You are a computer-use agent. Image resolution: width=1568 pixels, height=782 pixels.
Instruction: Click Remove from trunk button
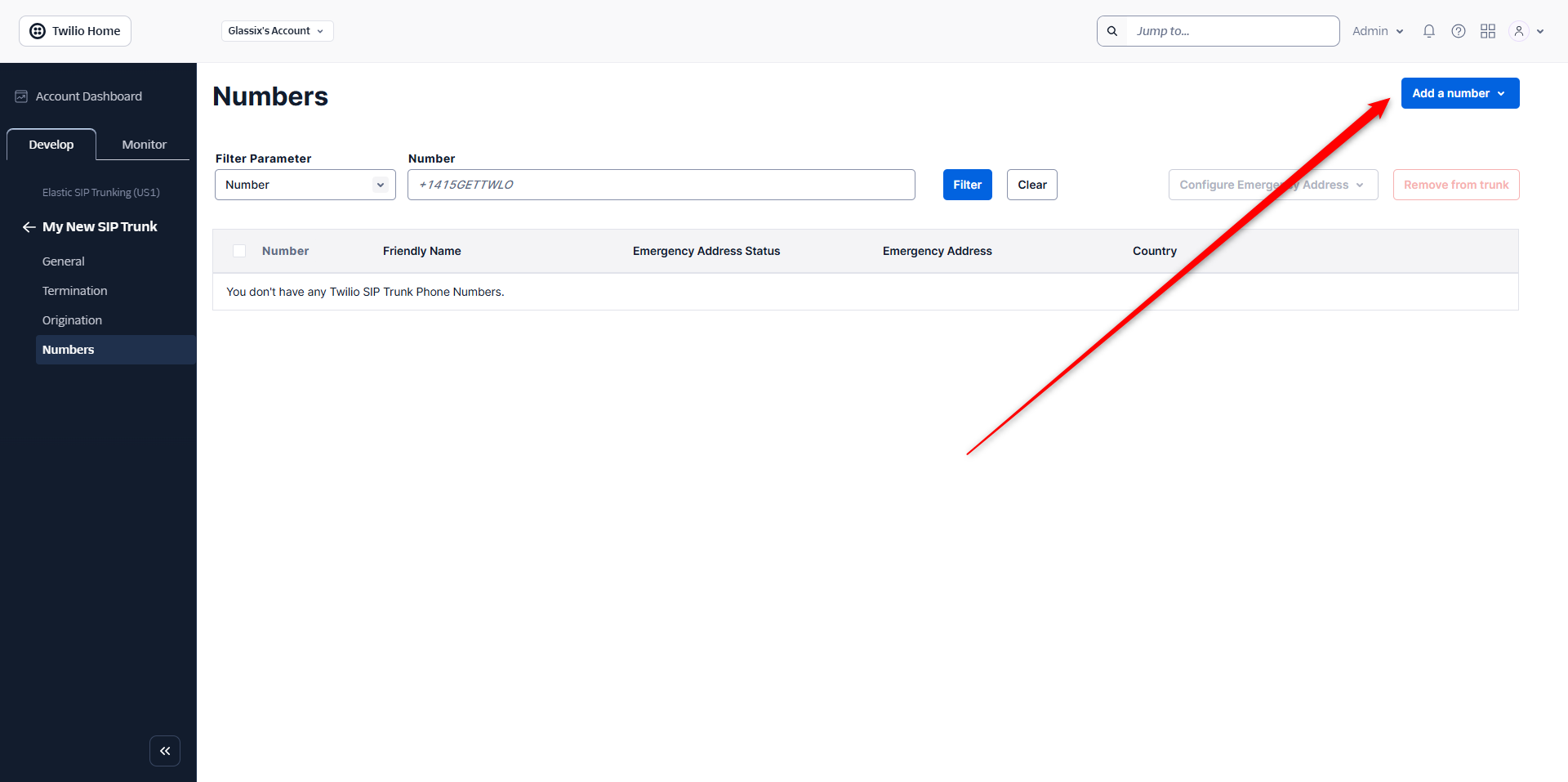tap(1456, 185)
